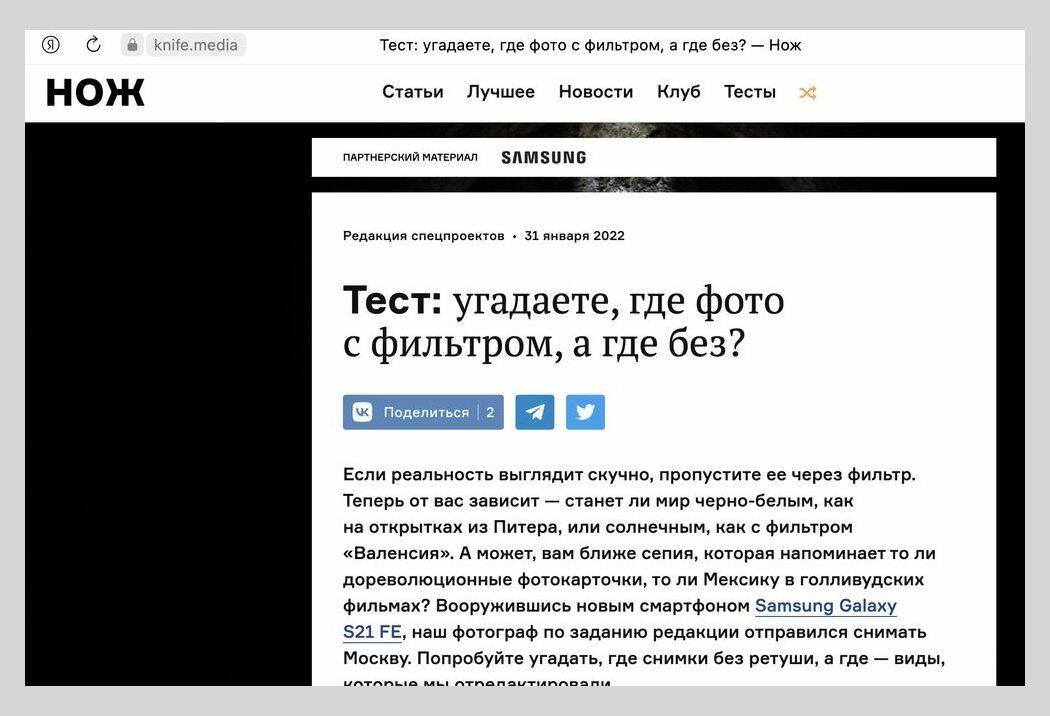Viewport: 1050px width, 716px height.
Task: Open the Редакция спецпроектов author link
Action: (x=423, y=236)
